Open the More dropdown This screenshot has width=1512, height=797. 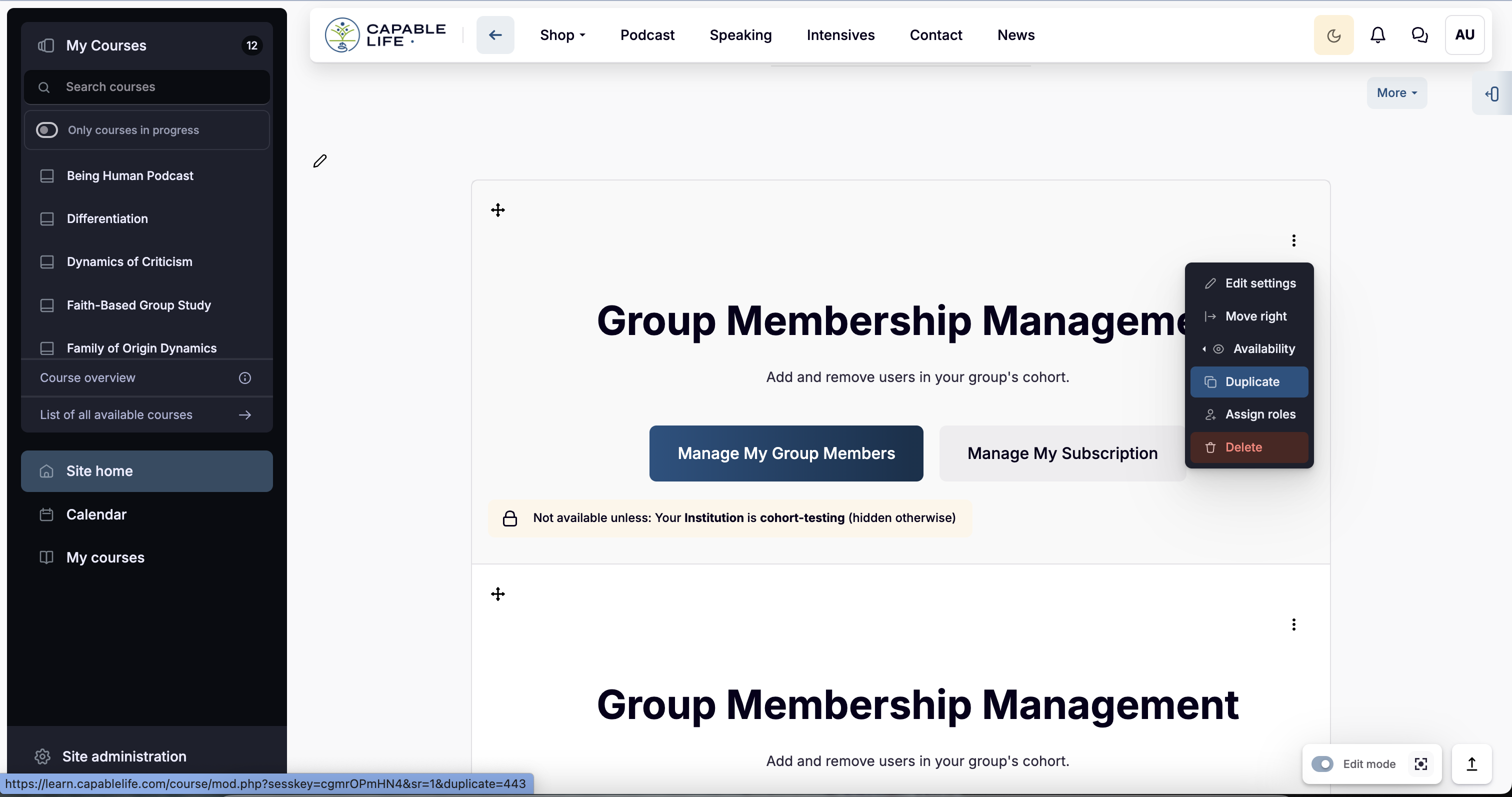1396,92
